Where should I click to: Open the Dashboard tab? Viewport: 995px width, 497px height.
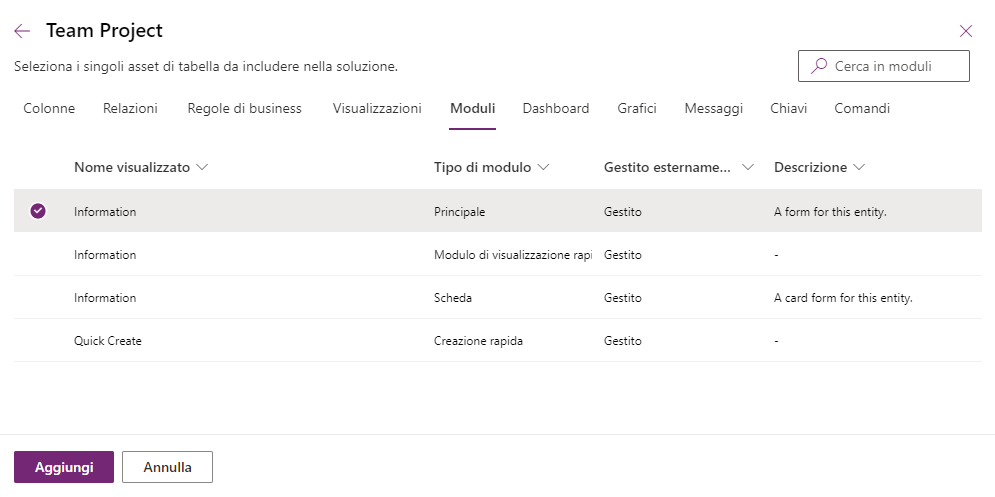click(x=555, y=109)
